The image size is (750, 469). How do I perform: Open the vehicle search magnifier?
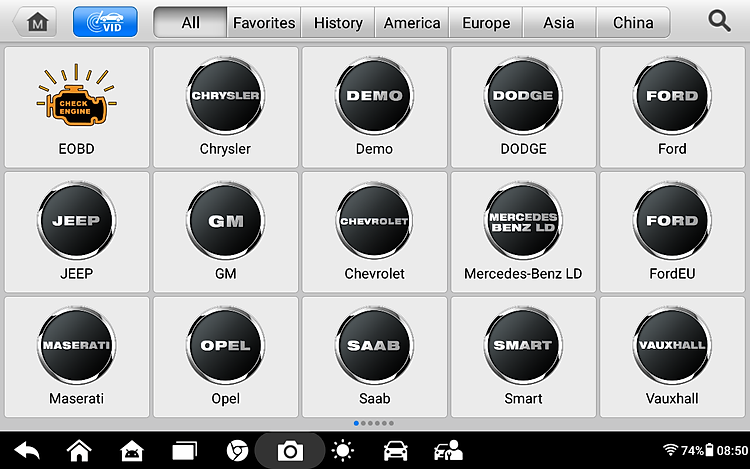[x=719, y=22]
